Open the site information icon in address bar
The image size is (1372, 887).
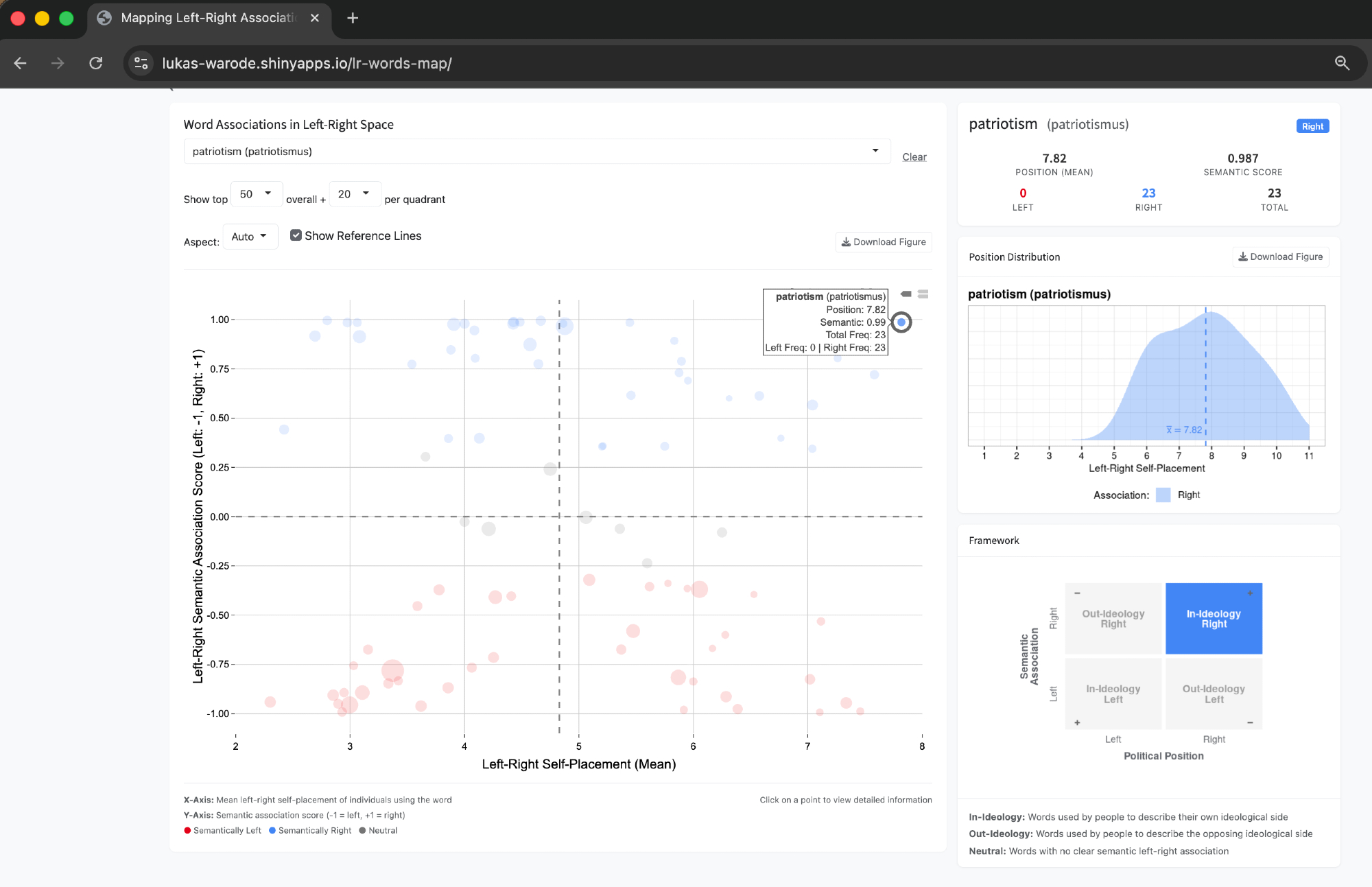141,63
